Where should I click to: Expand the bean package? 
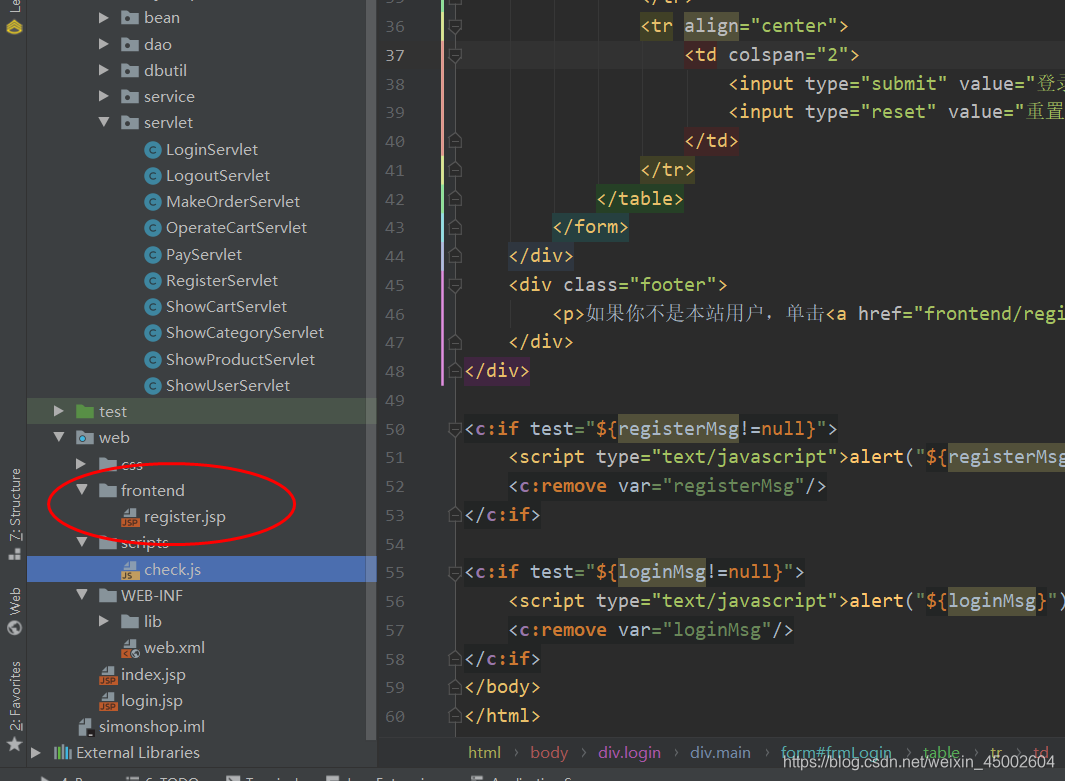click(104, 18)
